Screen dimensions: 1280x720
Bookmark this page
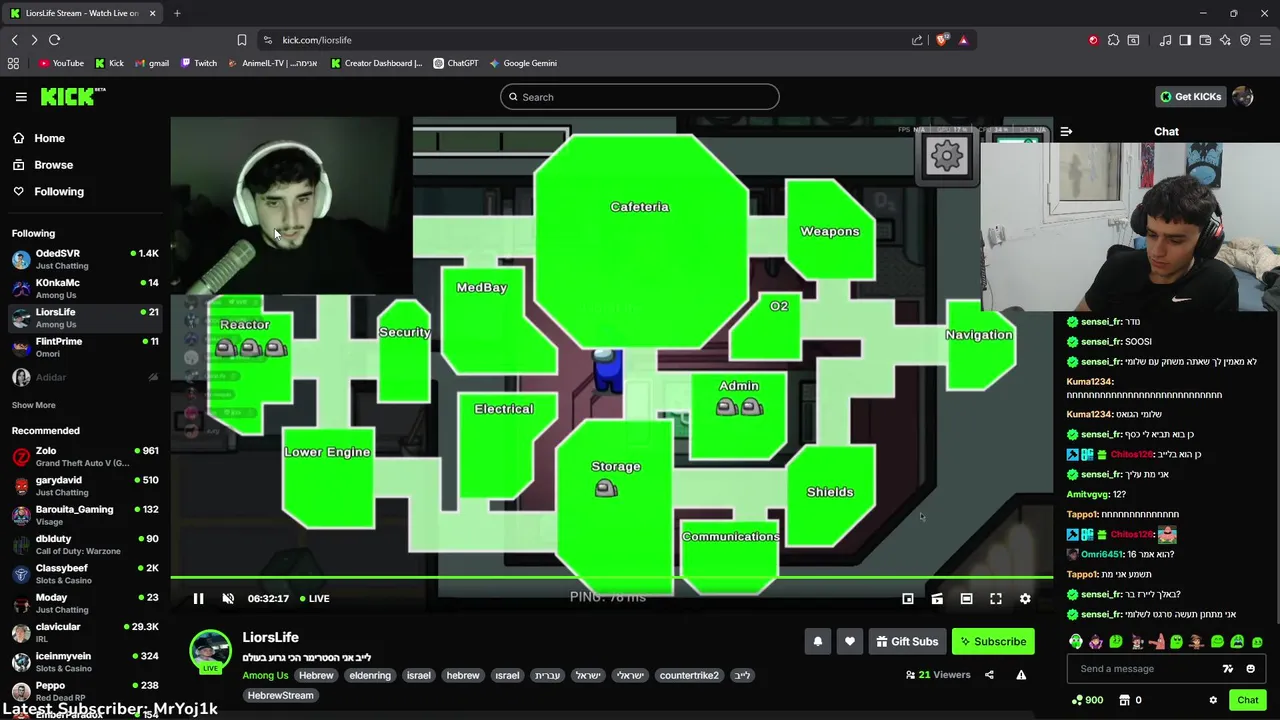(x=242, y=40)
